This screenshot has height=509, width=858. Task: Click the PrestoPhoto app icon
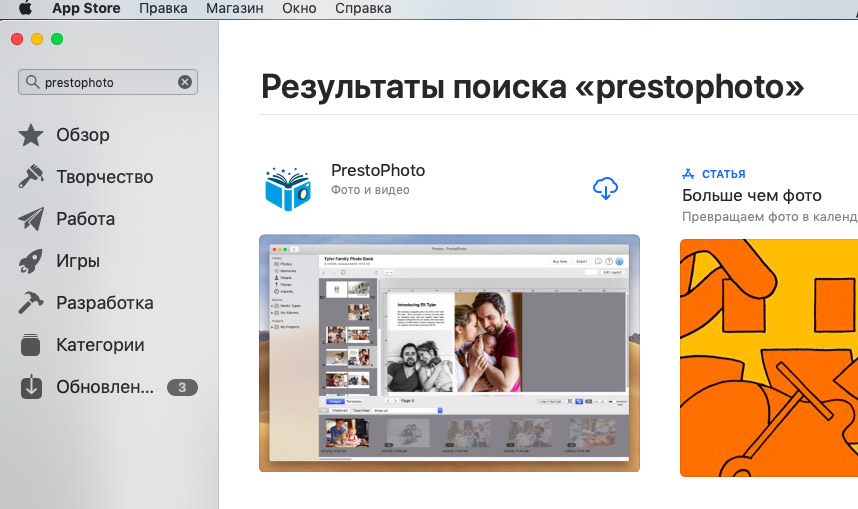(288, 189)
